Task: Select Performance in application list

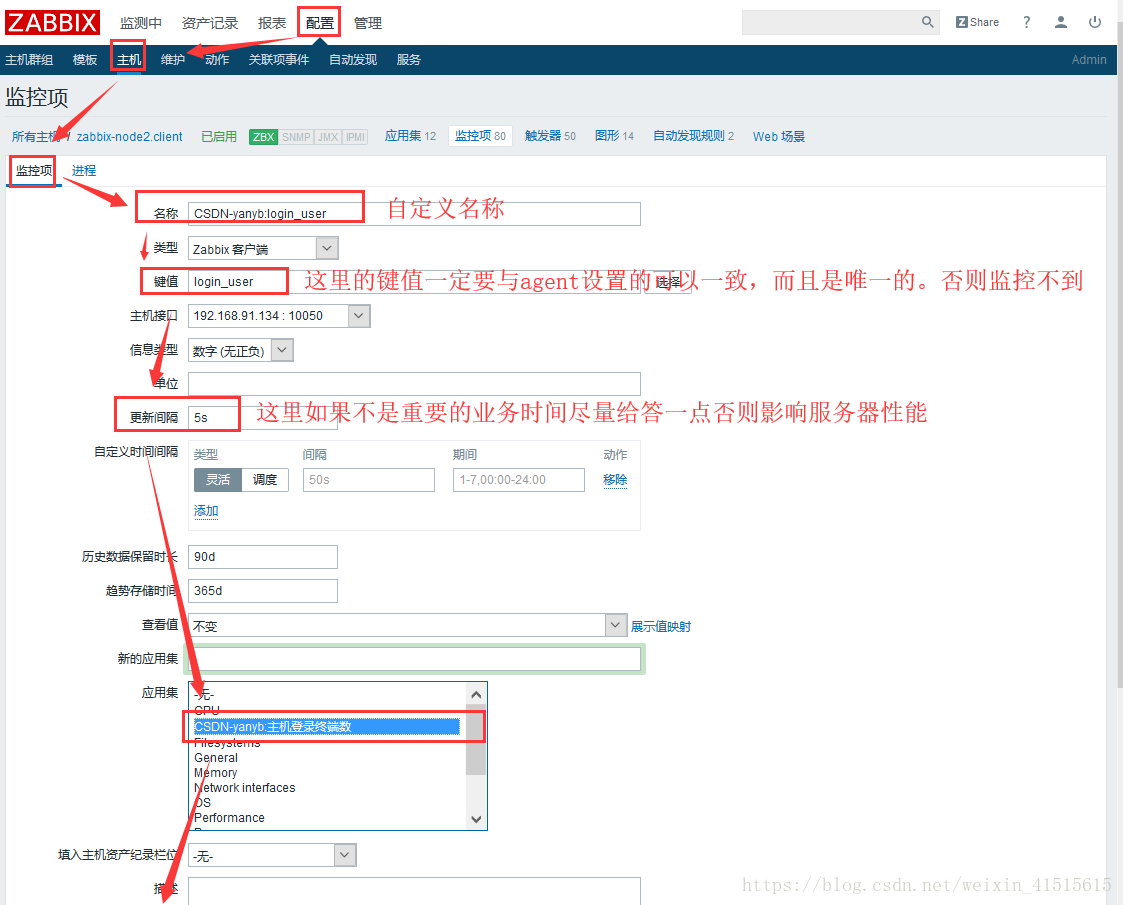Action: pyautogui.click(x=229, y=818)
